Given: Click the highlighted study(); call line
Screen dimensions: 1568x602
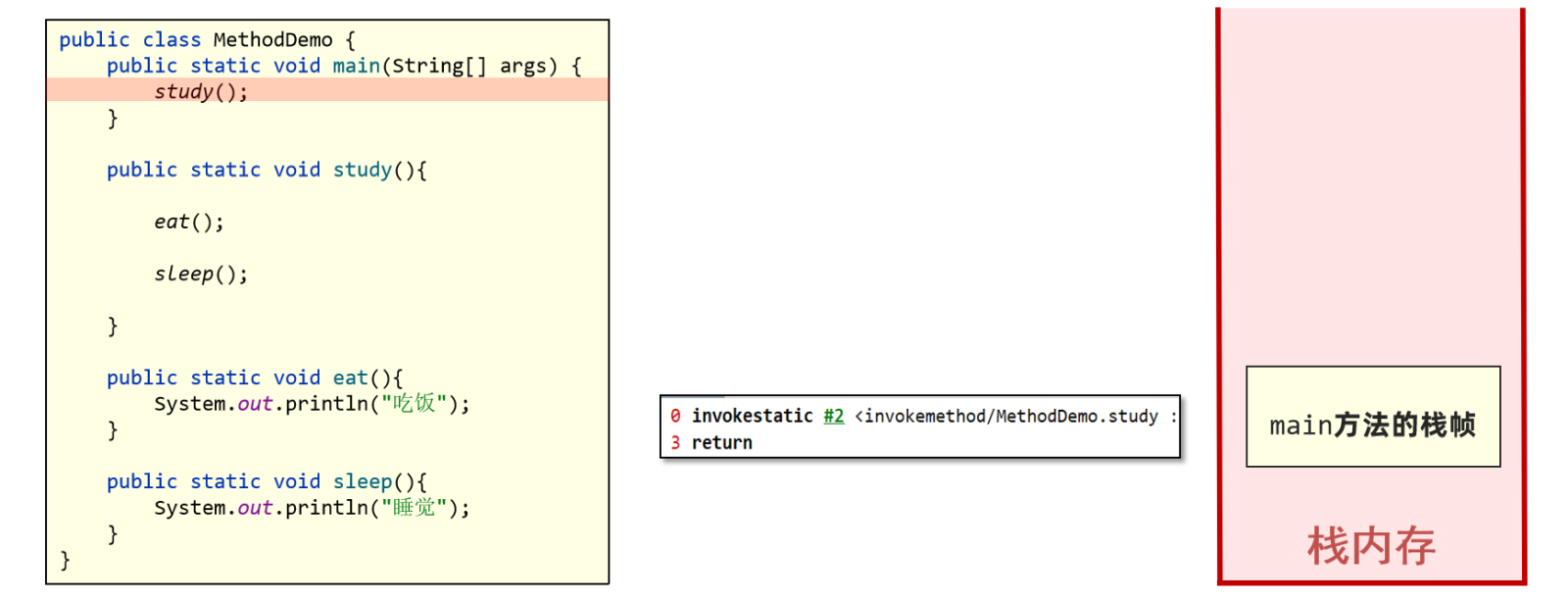Looking at the screenshot, I should coord(327,91).
